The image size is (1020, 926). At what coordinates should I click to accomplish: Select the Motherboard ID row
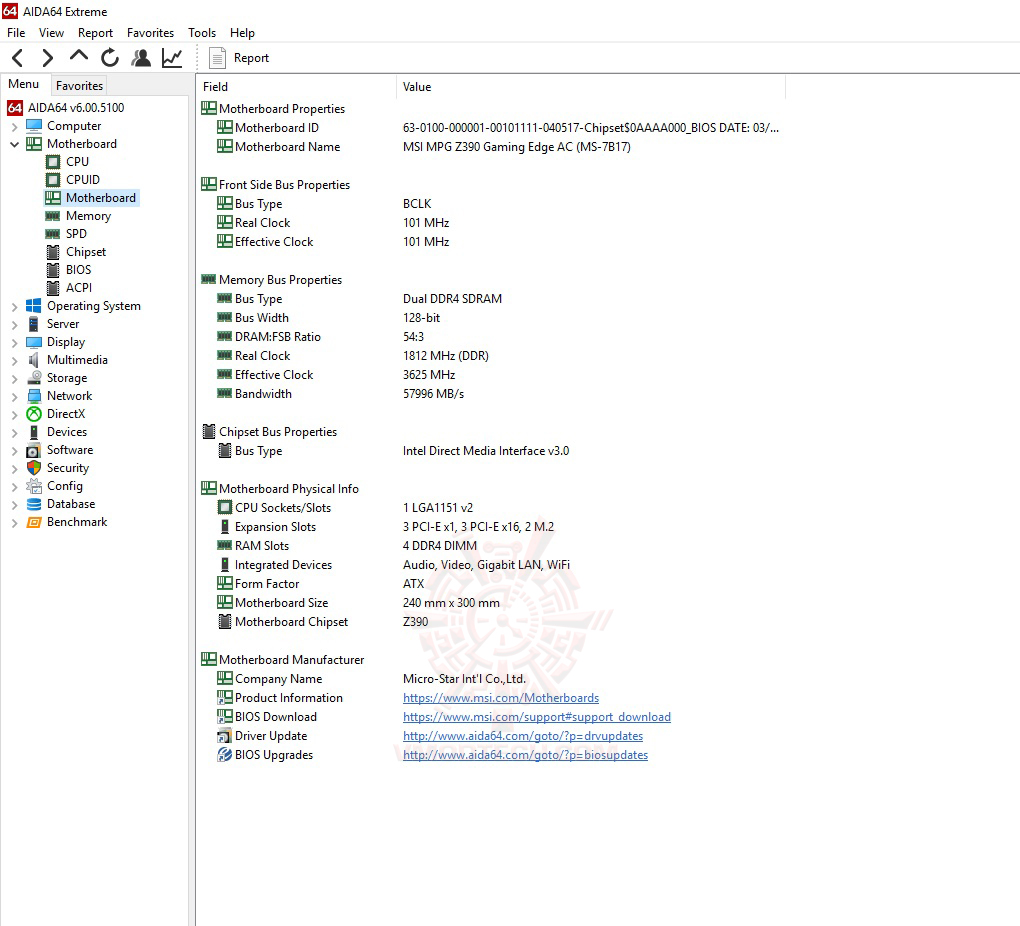491,128
